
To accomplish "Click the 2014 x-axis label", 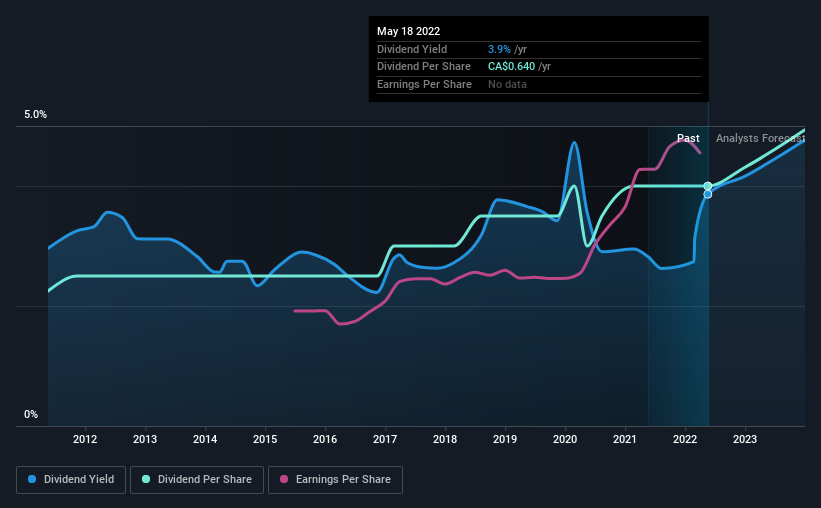I will point(205,439).
